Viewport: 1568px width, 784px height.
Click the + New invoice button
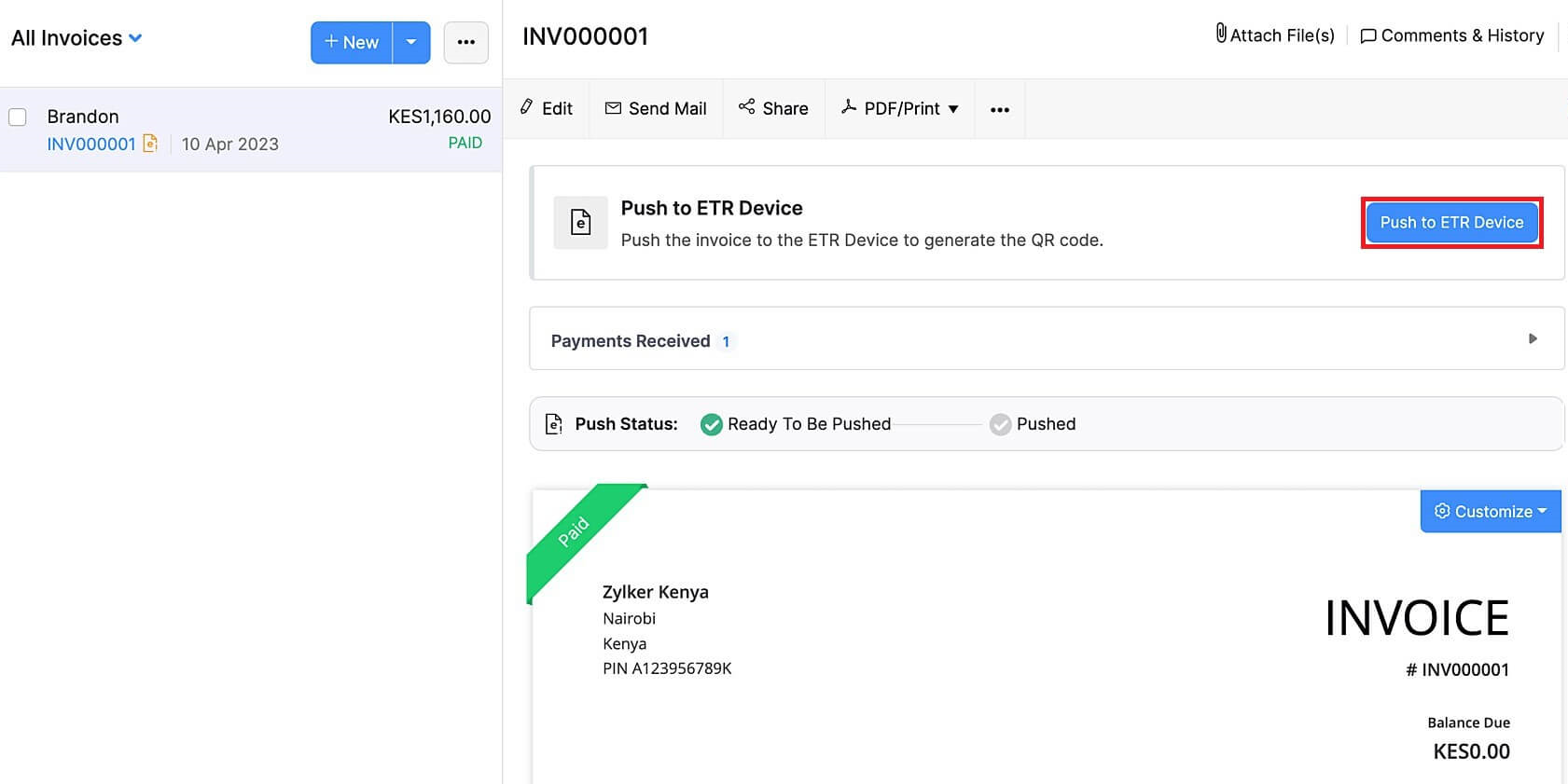352,42
